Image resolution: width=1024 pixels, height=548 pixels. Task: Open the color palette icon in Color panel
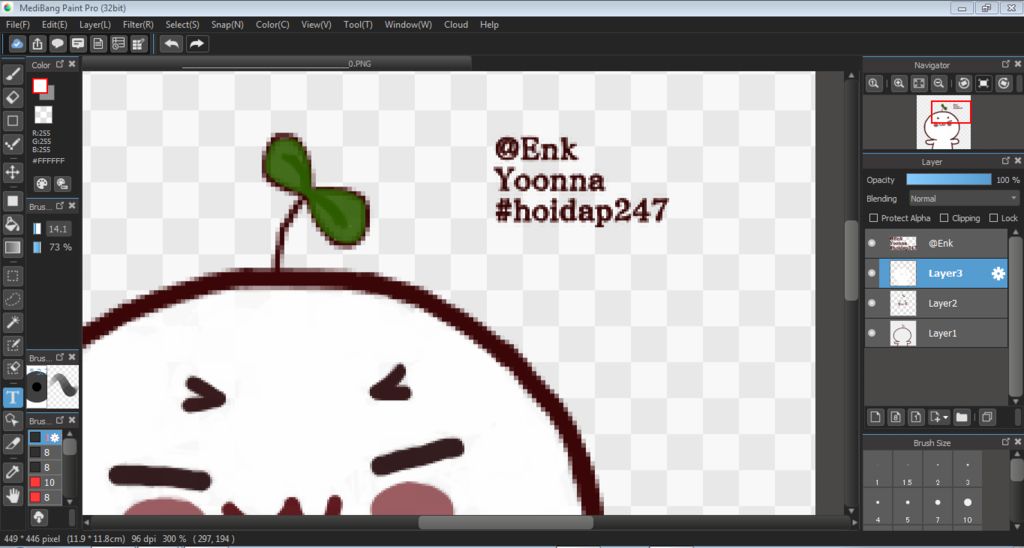42,184
